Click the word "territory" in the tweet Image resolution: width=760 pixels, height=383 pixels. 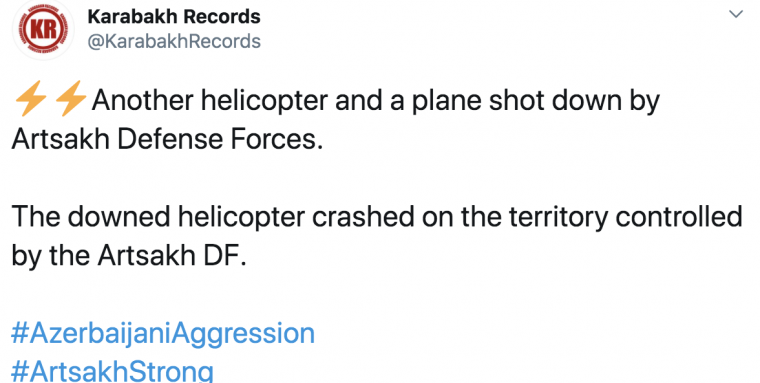click(558, 218)
